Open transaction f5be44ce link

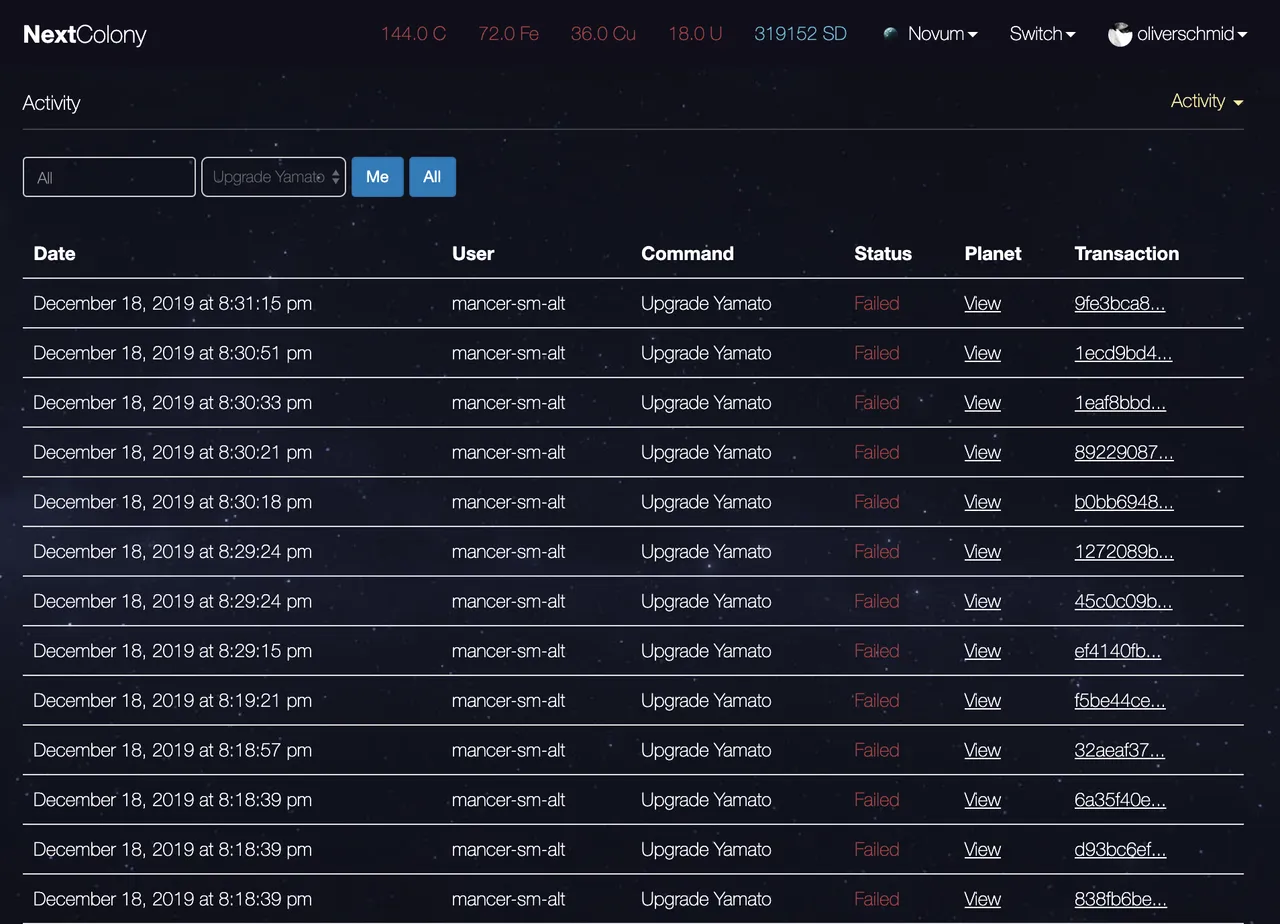click(1120, 701)
